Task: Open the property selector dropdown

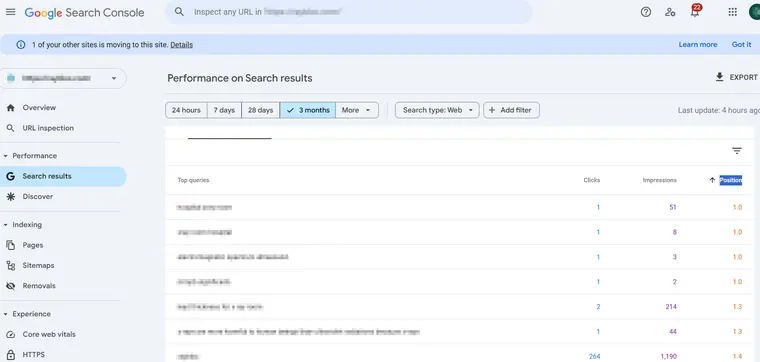Action: click(x=63, y=79)
